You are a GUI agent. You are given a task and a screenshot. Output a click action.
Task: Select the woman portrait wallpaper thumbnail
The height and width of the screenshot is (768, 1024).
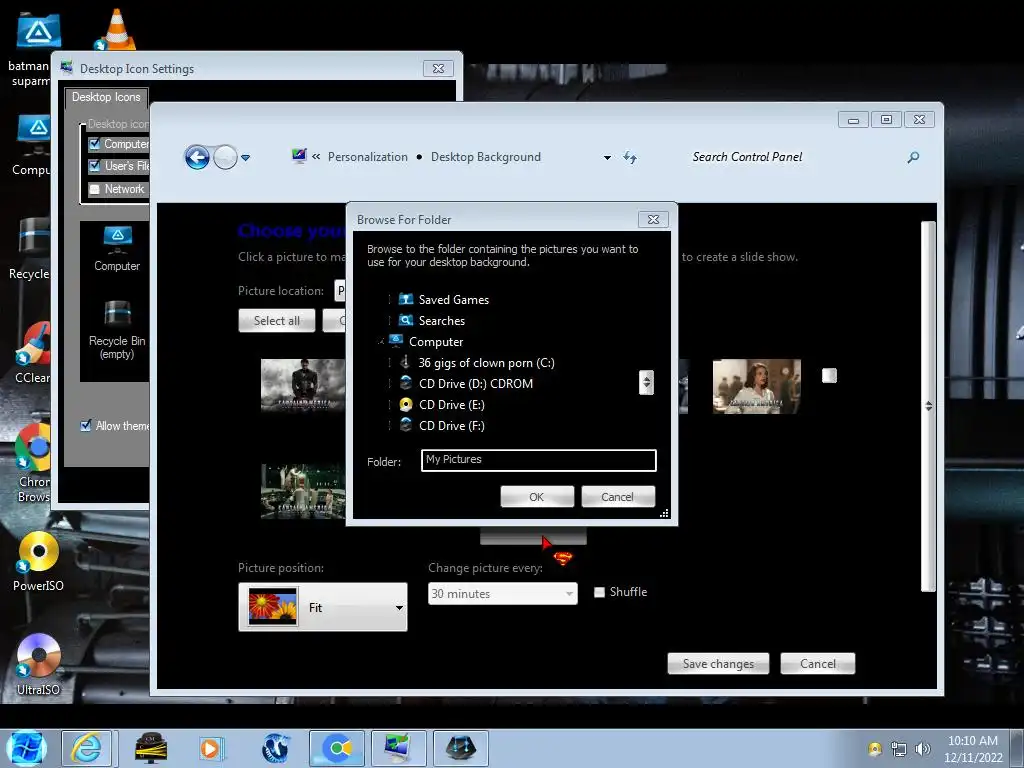click(757, 386)
